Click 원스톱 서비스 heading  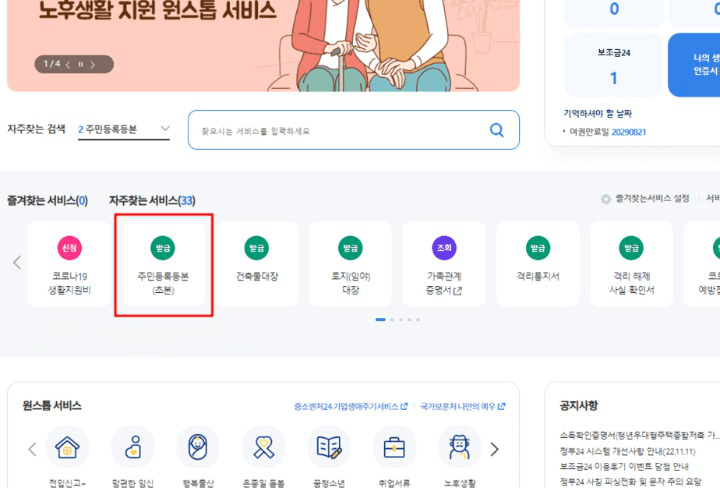(52, 405)
